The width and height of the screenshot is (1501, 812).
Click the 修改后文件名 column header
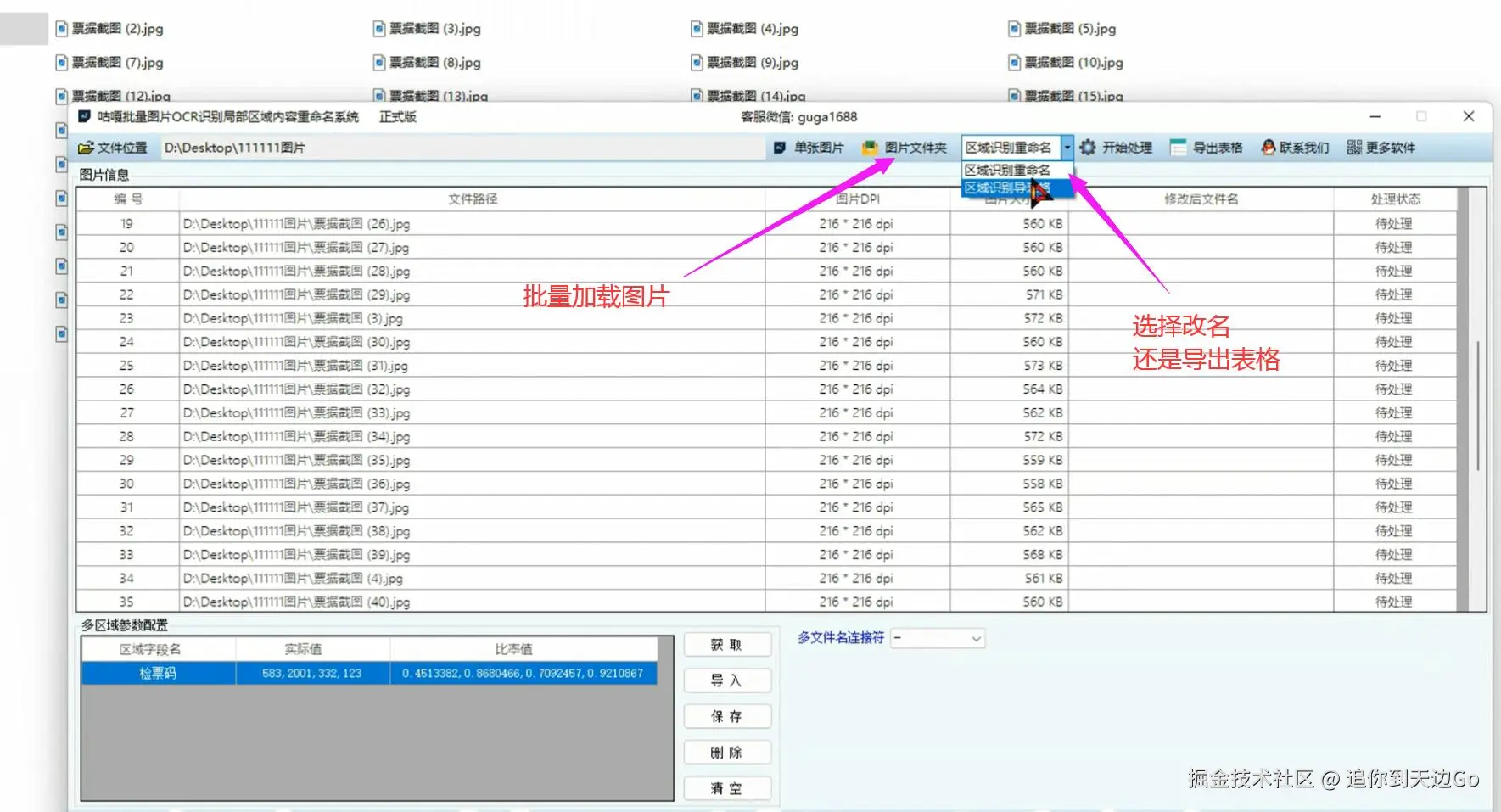coord(1201,199)
